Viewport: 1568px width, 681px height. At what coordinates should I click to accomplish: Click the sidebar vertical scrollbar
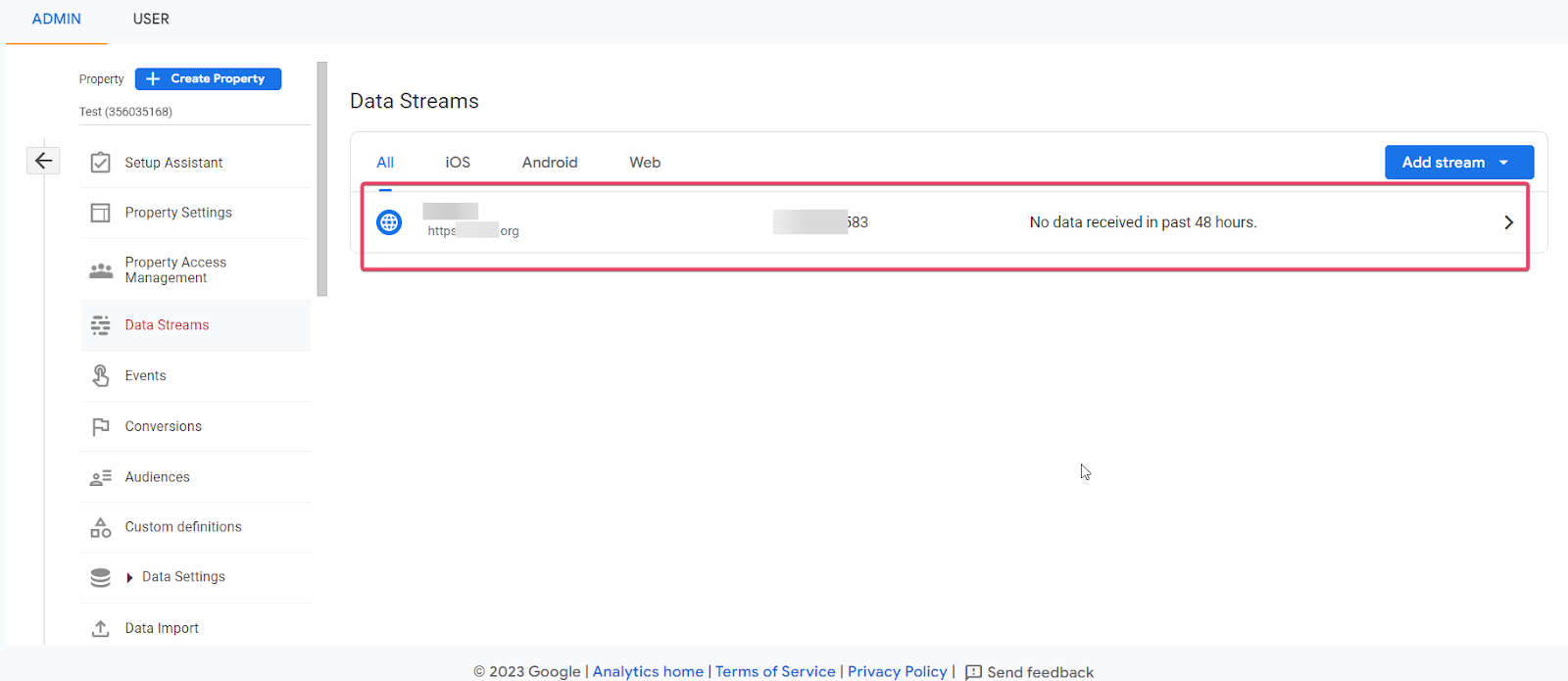tap(322, 179)
